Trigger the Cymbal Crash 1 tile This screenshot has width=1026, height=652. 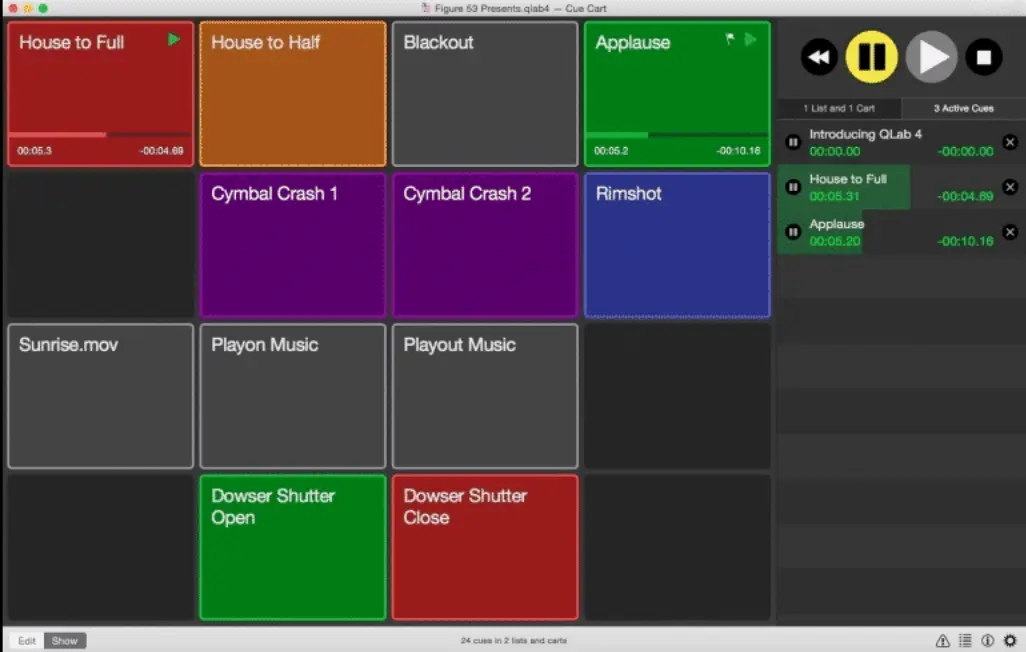tap(292, 245)
